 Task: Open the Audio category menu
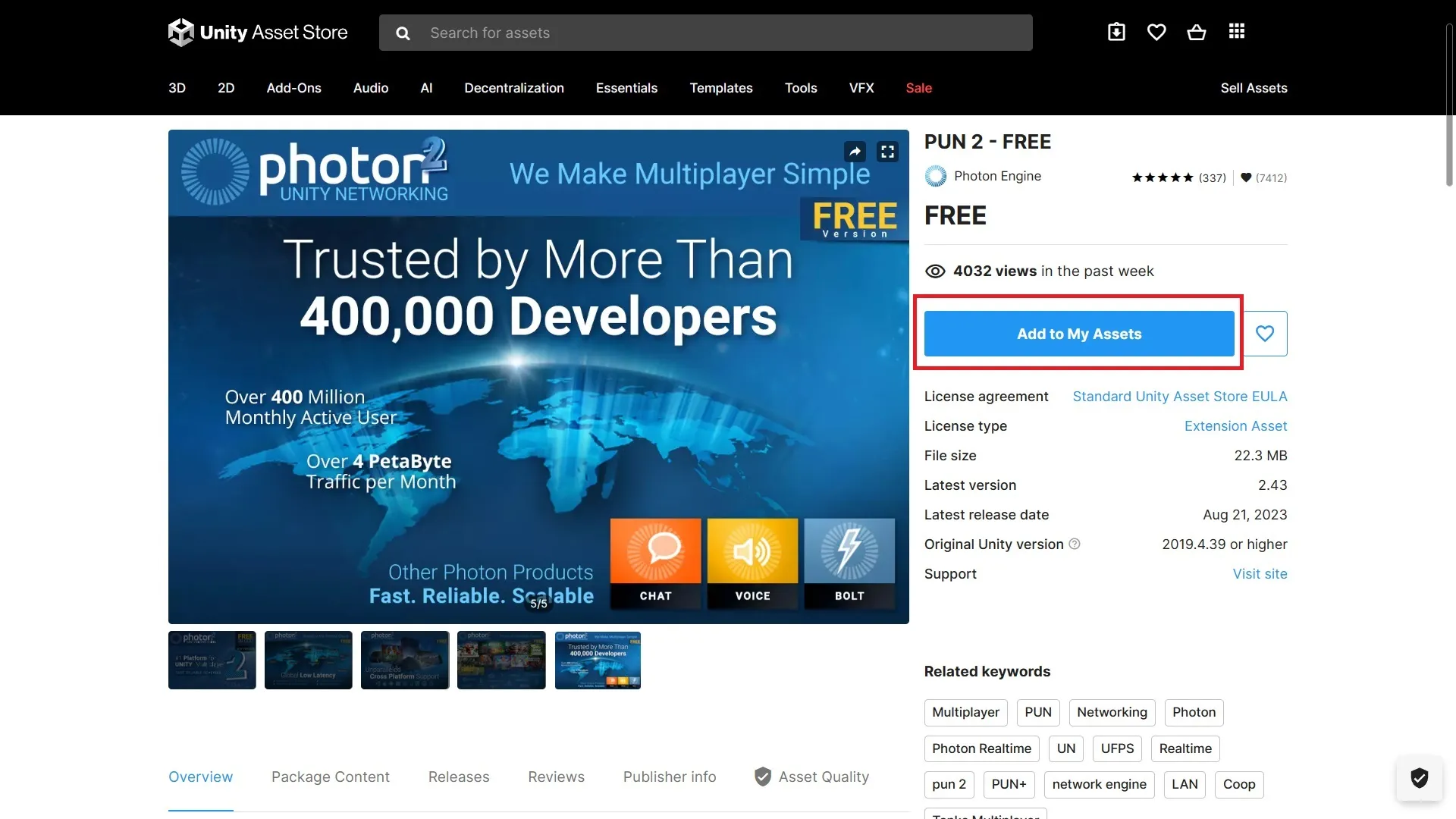point(371,88)
